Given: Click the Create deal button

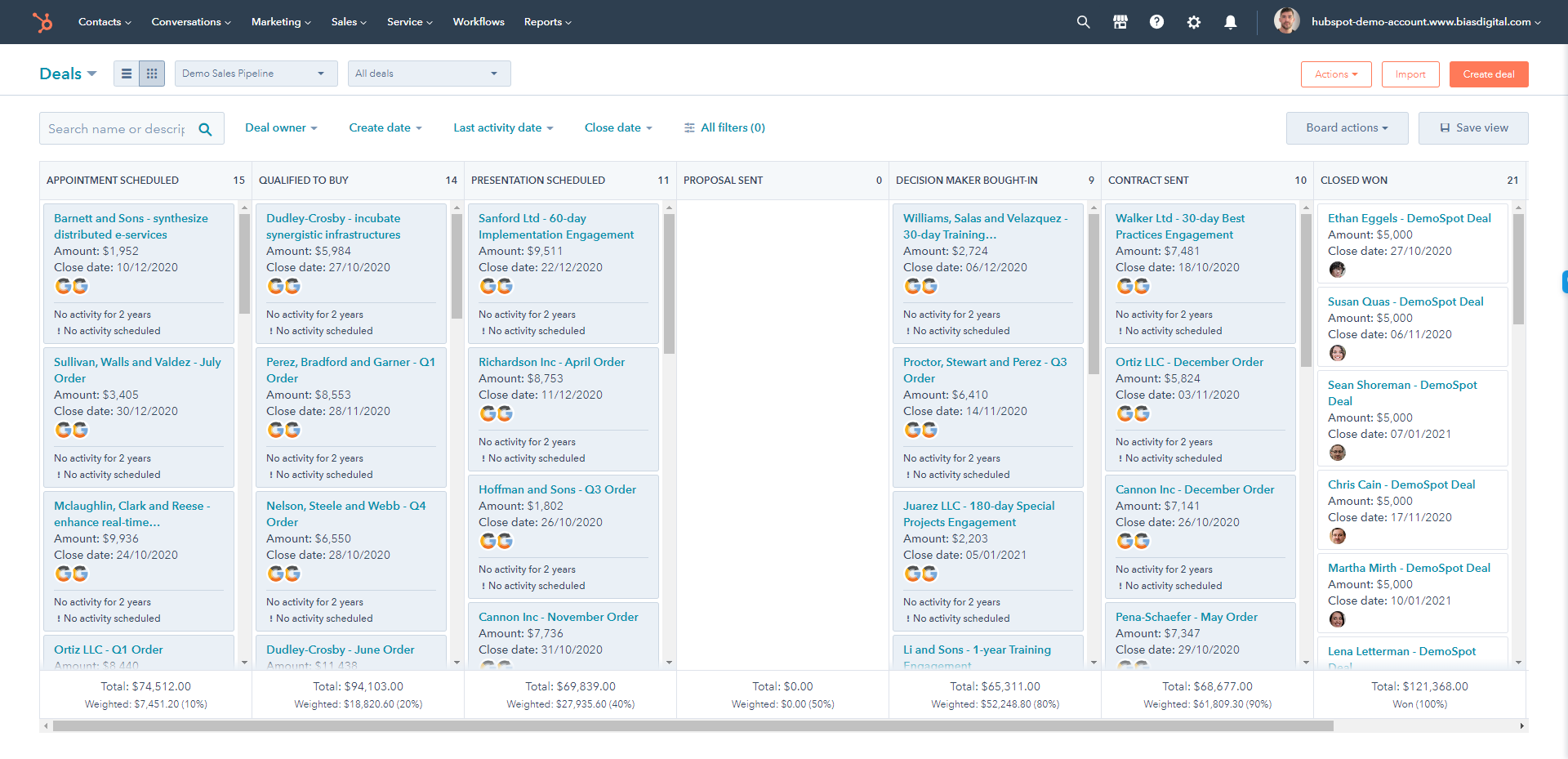Looking at the screenshot, I should [1489, 74].
